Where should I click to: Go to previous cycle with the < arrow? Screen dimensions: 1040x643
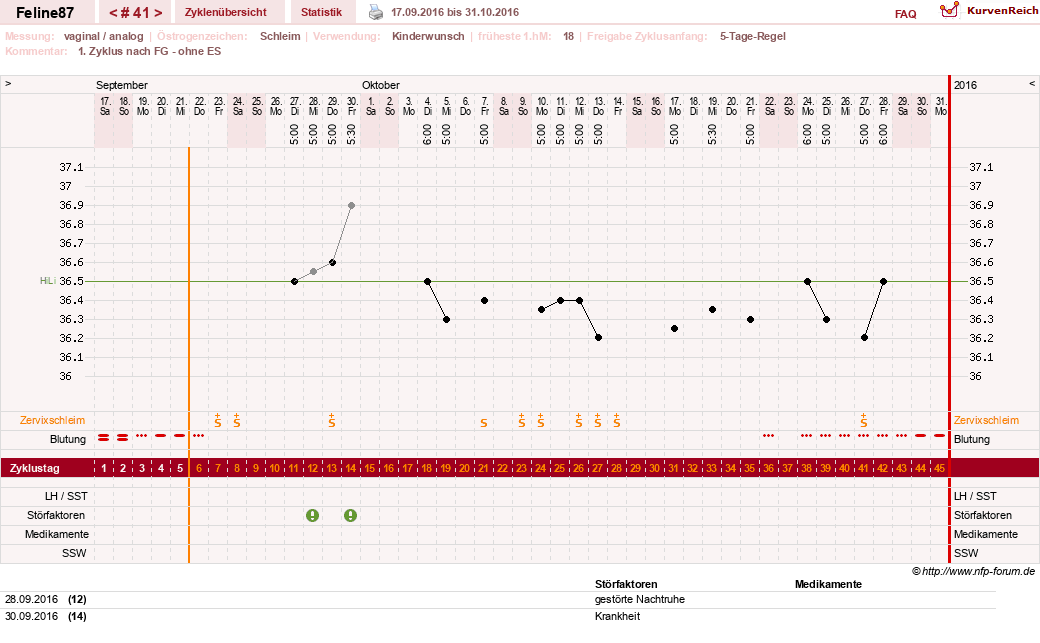click(113, 13)
